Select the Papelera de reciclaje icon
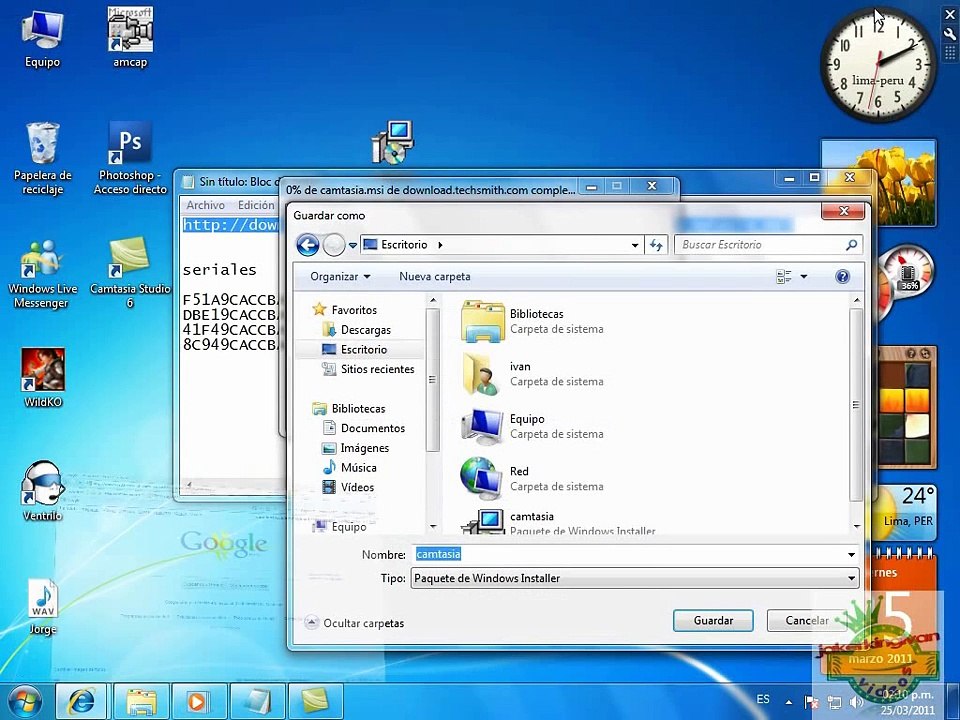Viewport: 960px width, 720px height. (x=42, y=158)
